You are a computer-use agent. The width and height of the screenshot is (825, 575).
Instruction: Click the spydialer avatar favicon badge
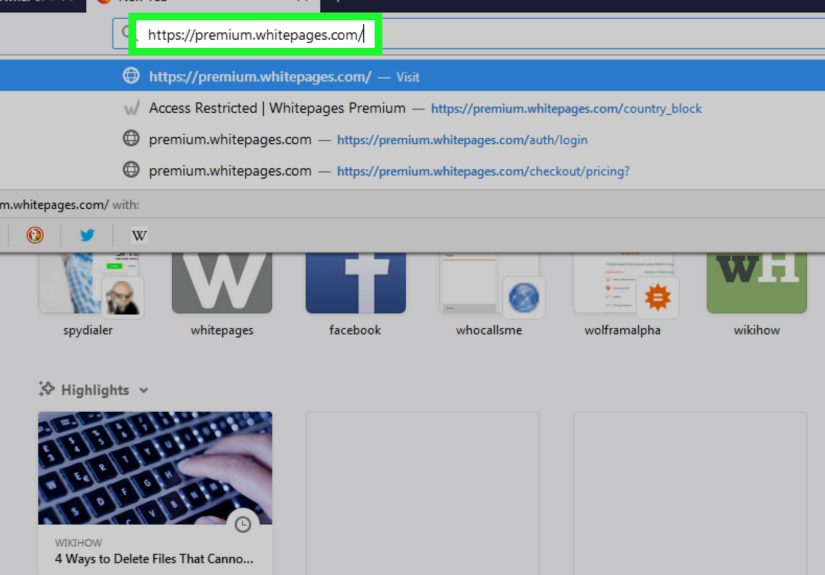[x=122, y=297]
